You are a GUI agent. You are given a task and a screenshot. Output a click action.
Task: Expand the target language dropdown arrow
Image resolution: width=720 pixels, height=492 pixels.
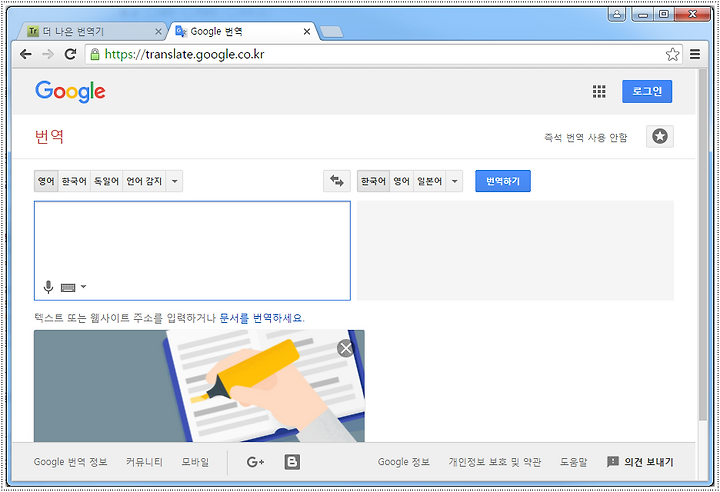coord(455,181)
